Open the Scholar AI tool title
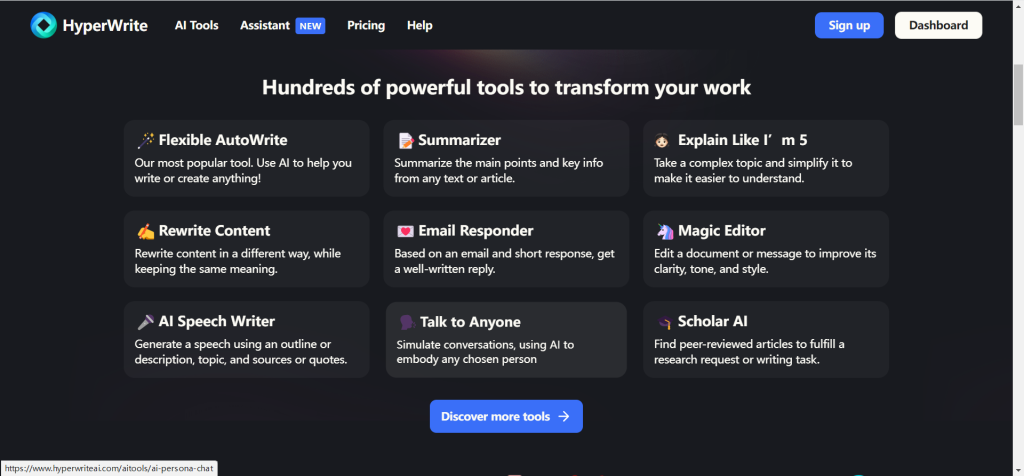 (x=712, y=322)
